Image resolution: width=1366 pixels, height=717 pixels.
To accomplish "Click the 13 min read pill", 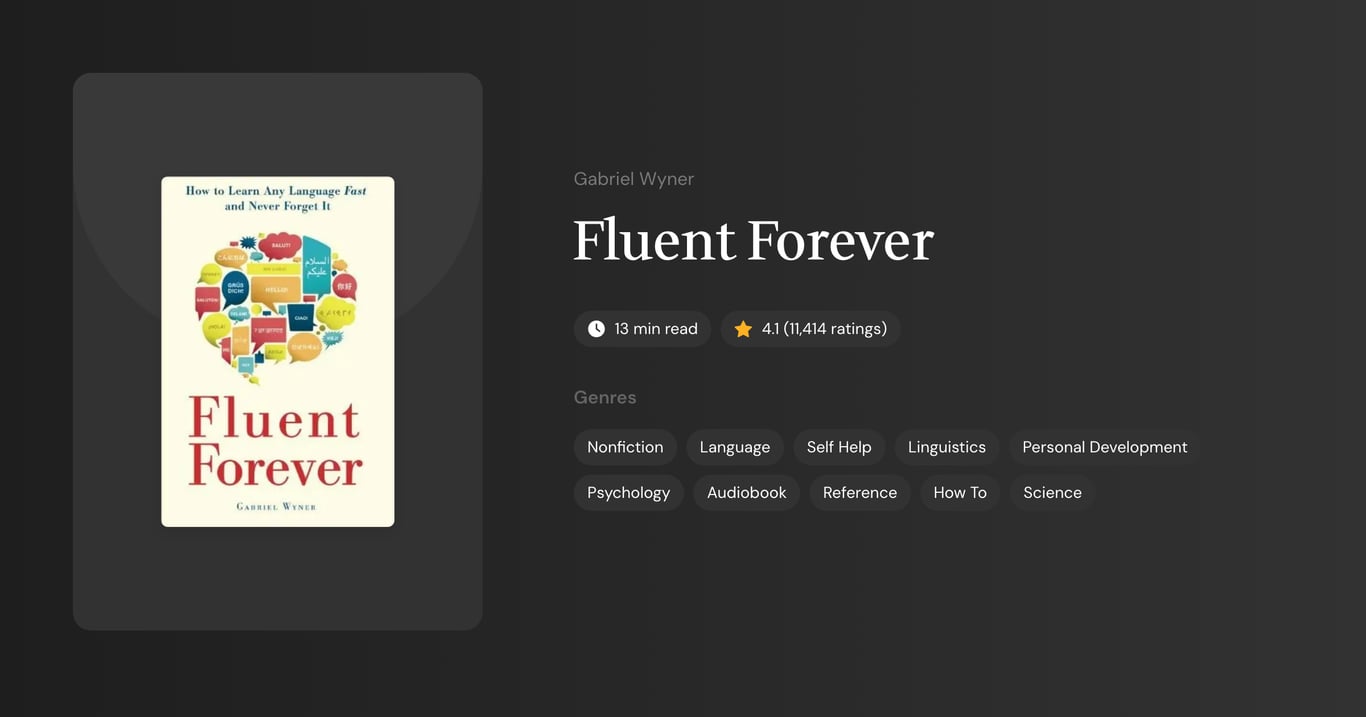I will point(642,328).
